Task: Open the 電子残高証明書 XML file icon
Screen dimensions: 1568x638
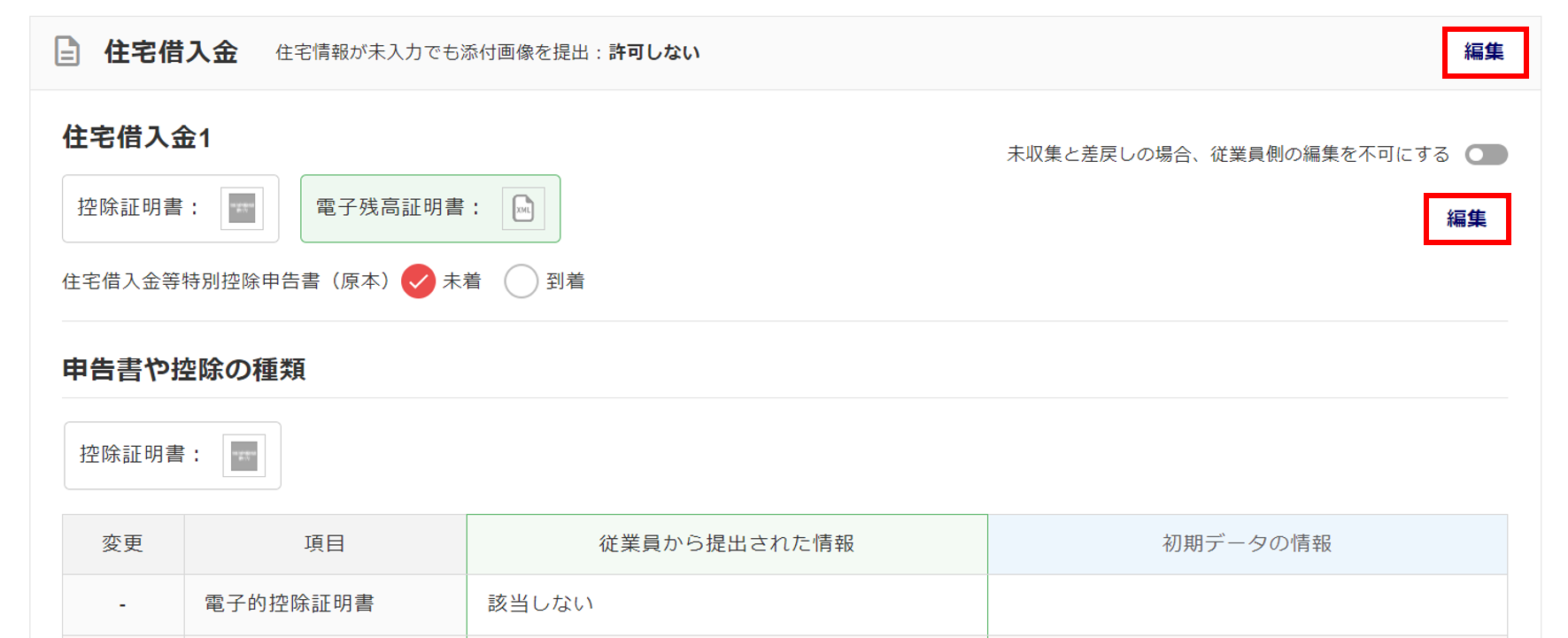Action: [523, 209]
